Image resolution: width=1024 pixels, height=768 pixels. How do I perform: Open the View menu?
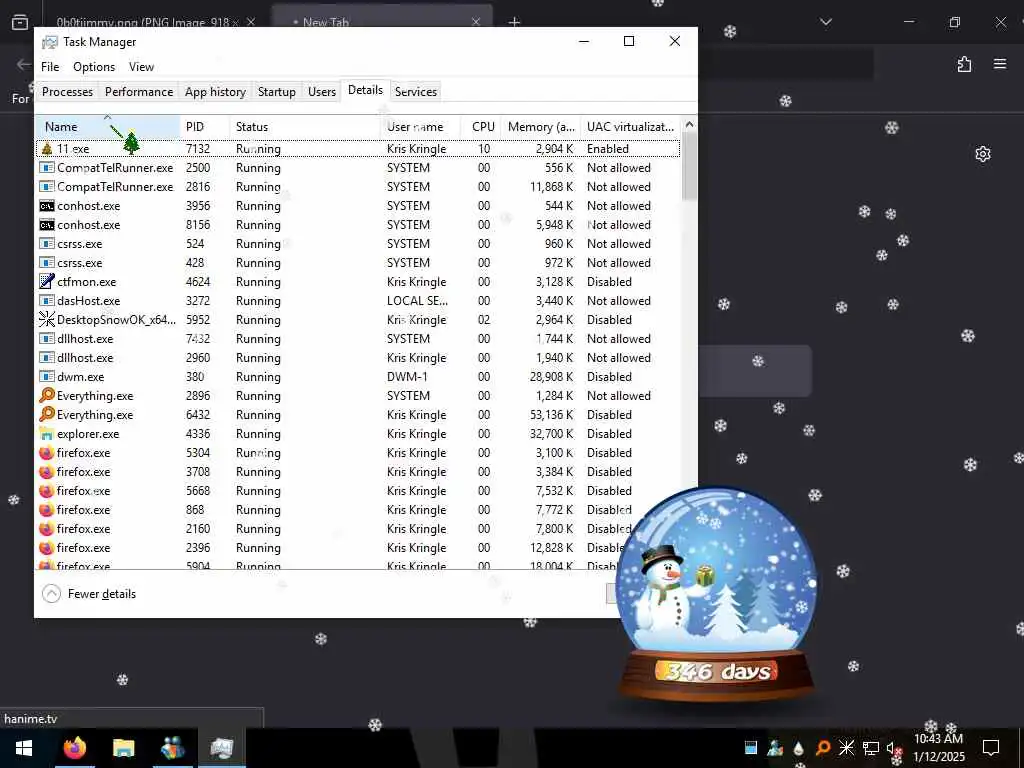pos(141,67)
